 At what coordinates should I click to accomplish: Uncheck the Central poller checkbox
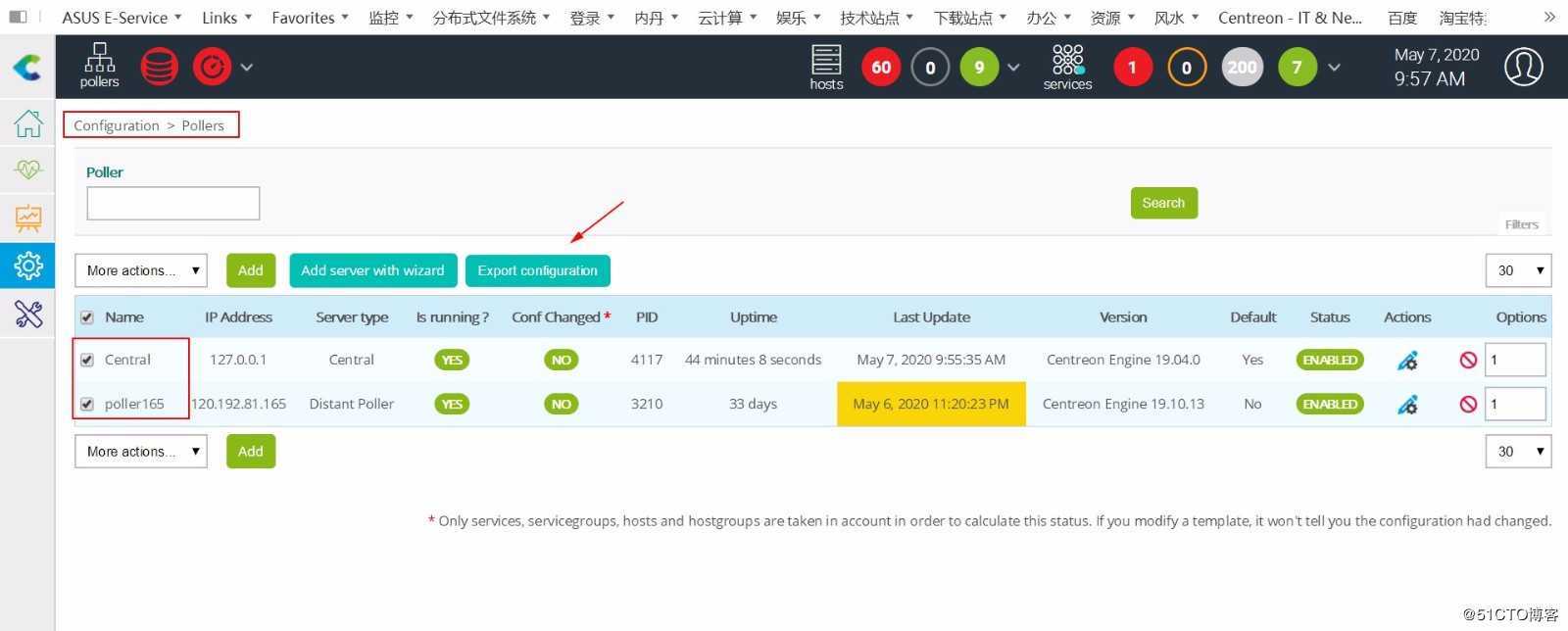[x=87, y=360]
